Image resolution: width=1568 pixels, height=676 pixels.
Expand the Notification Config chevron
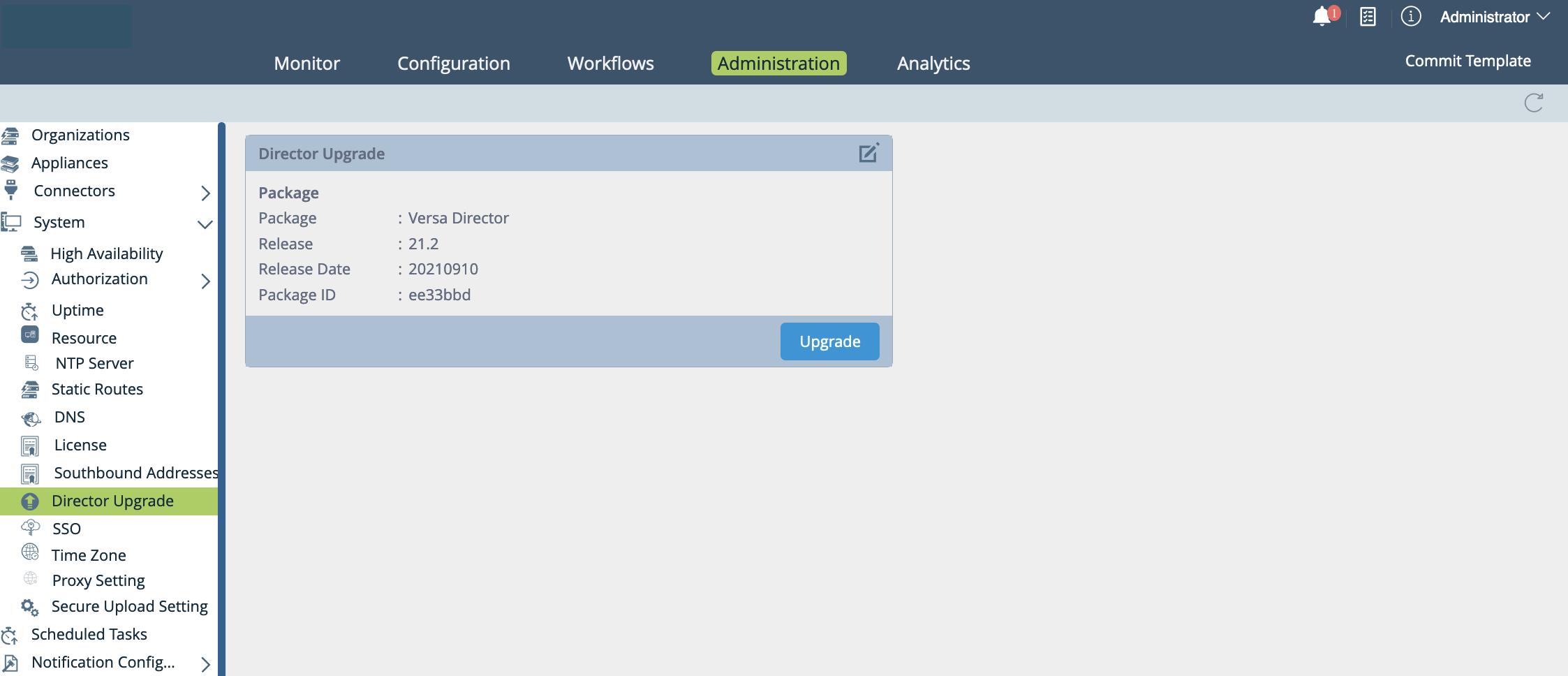tap(205, 664)
